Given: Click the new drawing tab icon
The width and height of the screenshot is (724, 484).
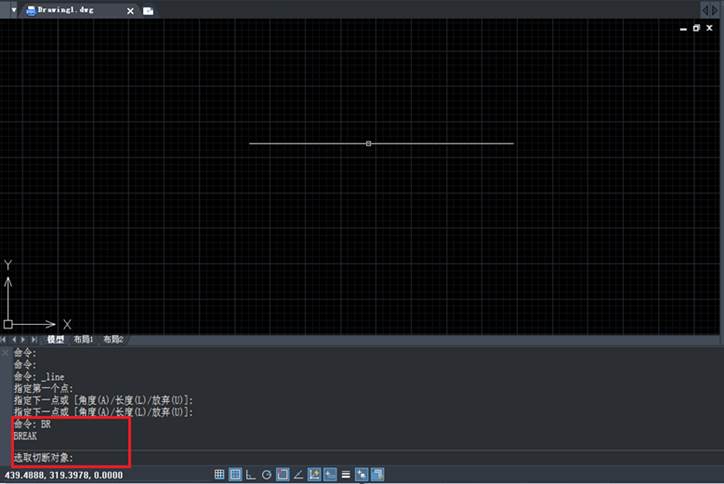Looking at the screenshot, I should pos(148,11).
